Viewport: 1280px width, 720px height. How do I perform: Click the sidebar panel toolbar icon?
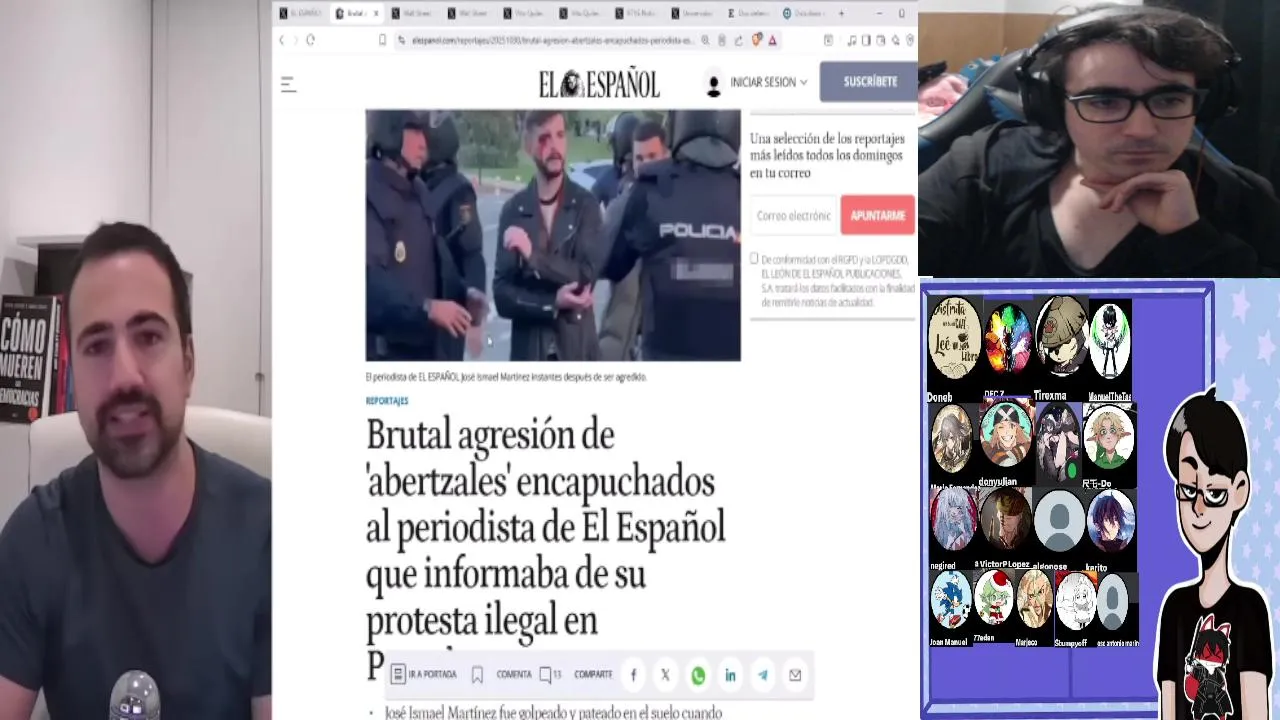pos(866,40)
